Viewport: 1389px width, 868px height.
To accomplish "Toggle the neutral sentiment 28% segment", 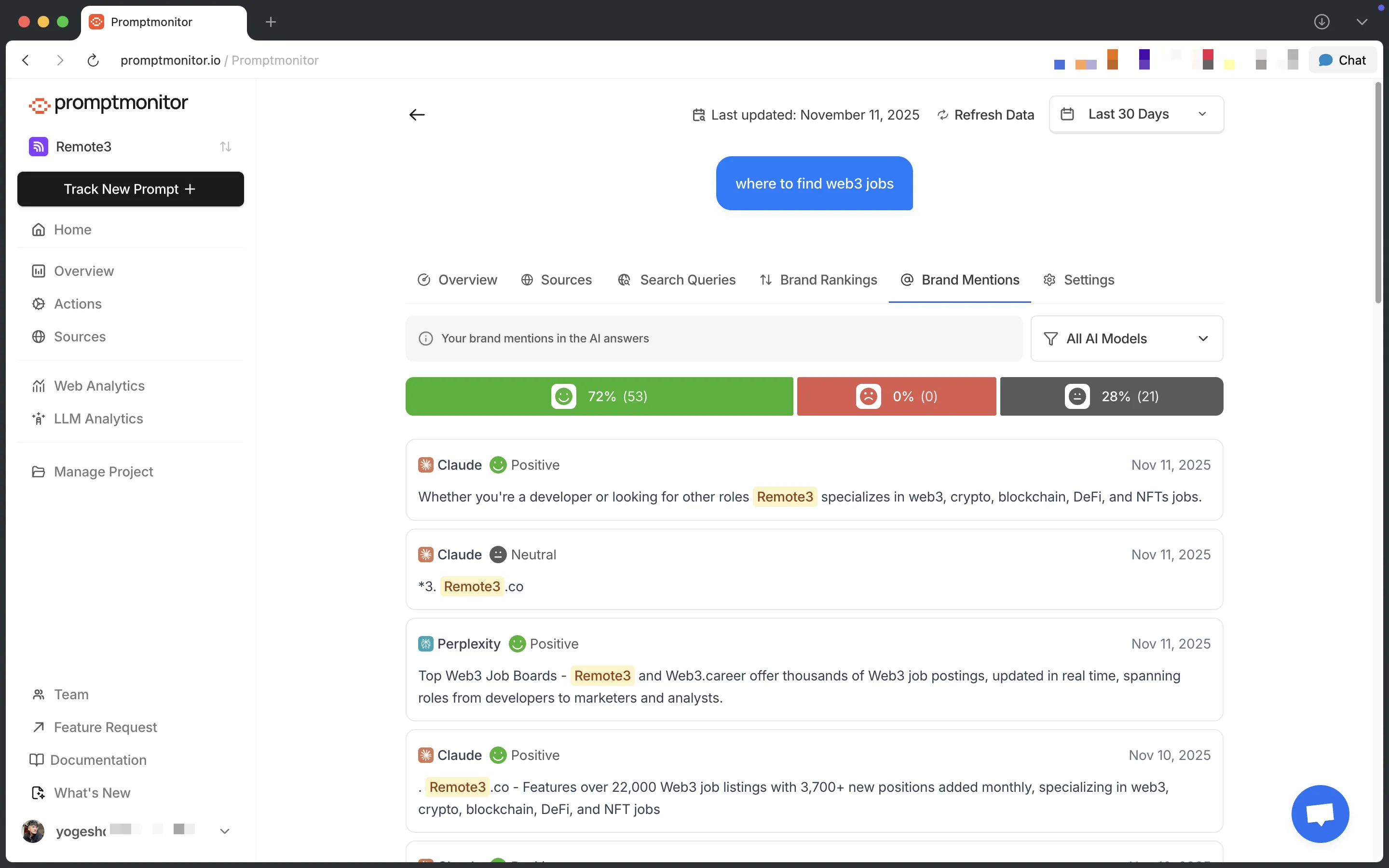I will (x=1111, y=396).
